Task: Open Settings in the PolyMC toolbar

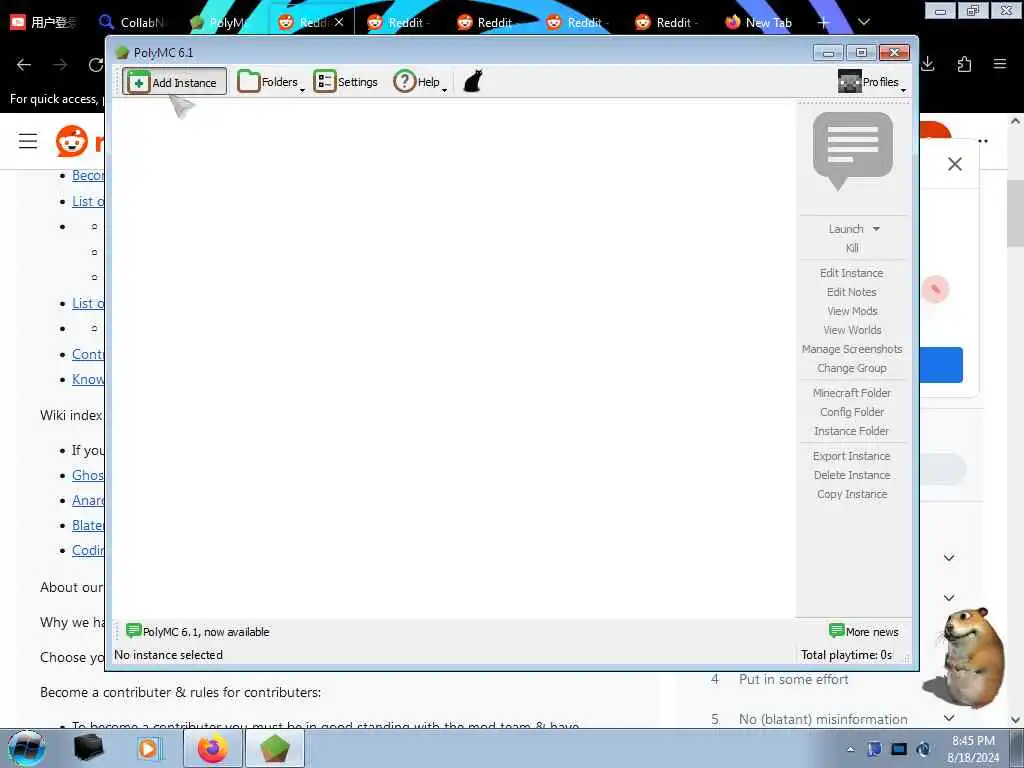Action: click(x=345, y=82)
